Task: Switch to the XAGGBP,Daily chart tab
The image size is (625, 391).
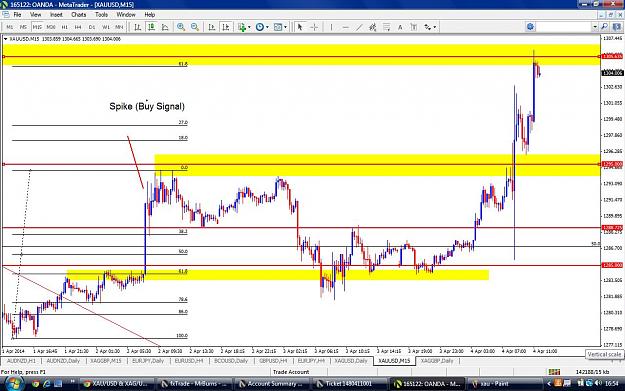Action: click(x=437, y=361)
